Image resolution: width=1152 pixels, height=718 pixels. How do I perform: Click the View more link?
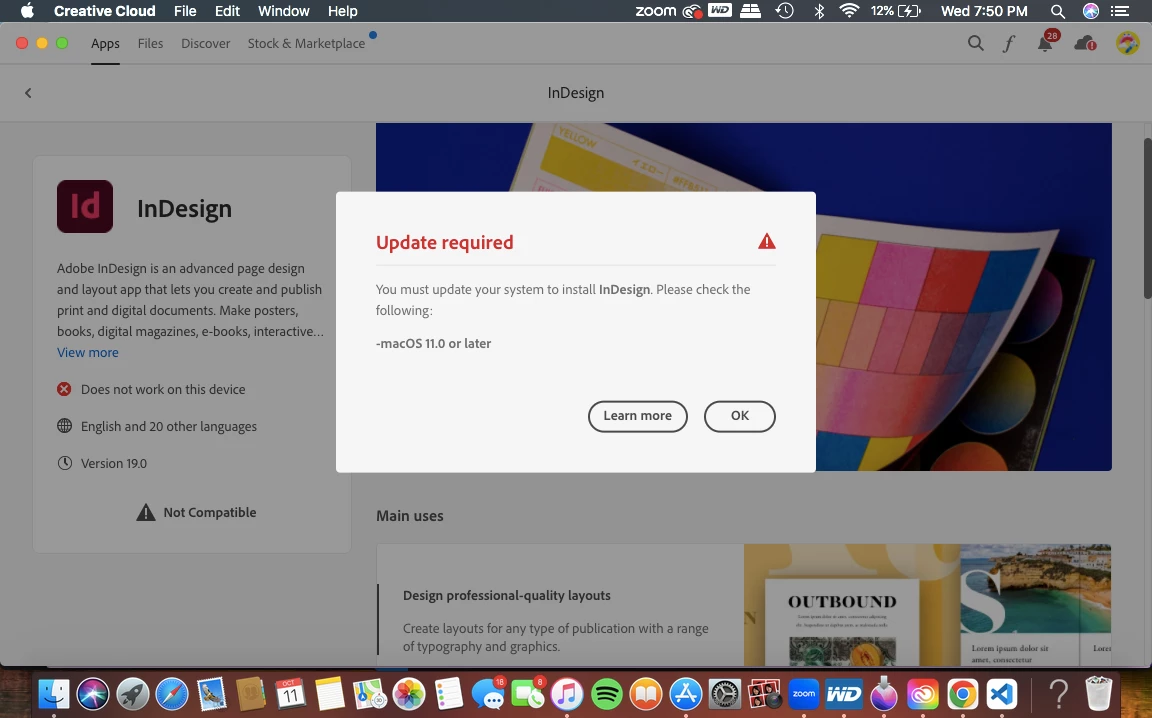pyautogui.click(x=87, y=352)
